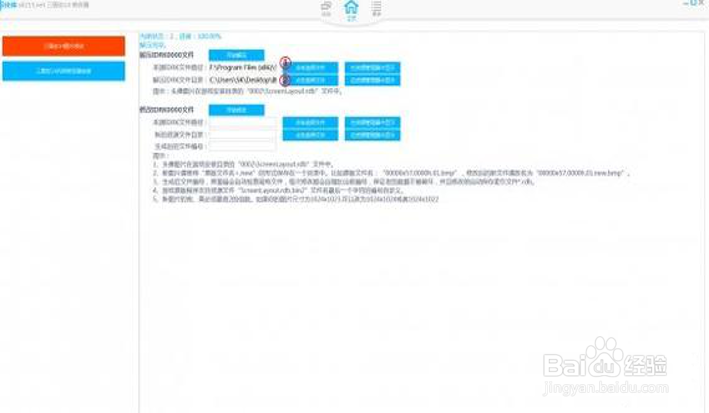Click the start button in the lower modify section
Viewport: 709px width, 413px height.
point(236,110)
